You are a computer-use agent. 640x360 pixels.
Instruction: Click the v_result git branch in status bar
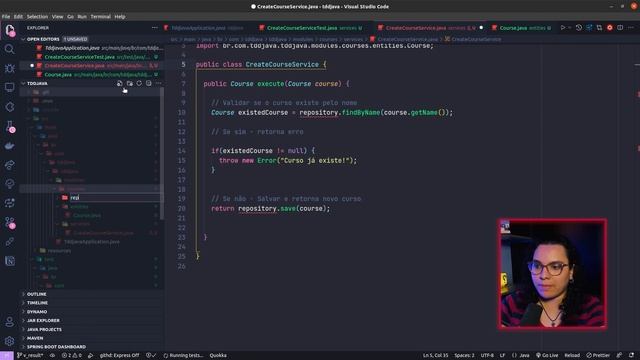(x=31, y=355)
